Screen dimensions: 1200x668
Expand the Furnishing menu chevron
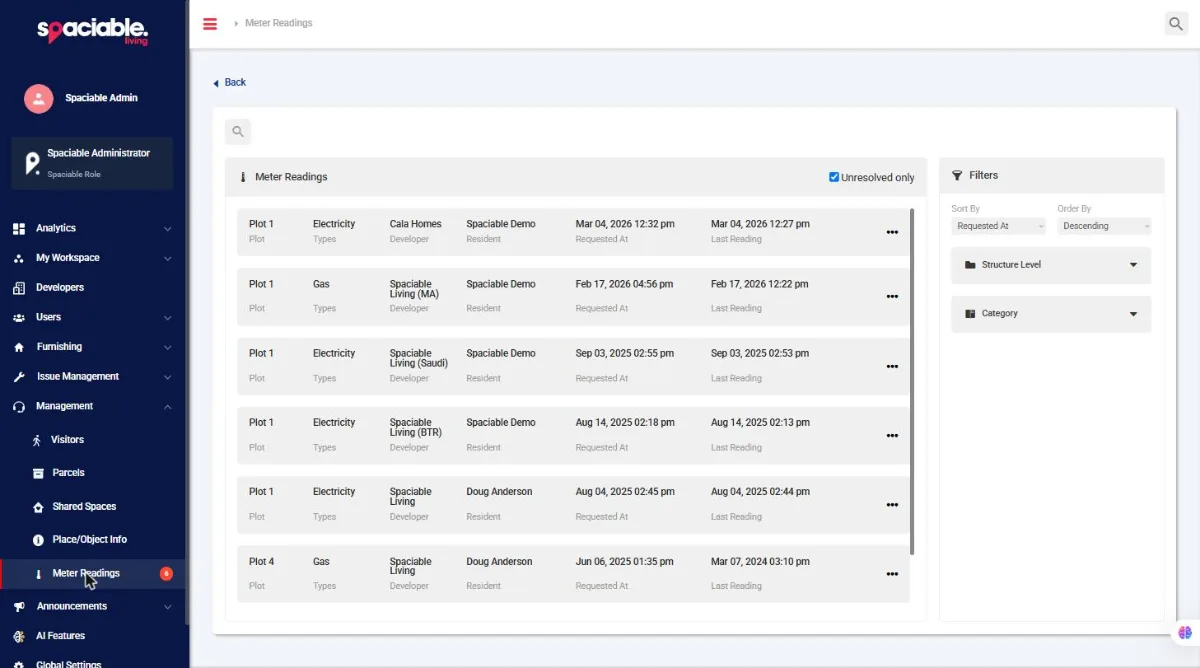pos(168,347)
